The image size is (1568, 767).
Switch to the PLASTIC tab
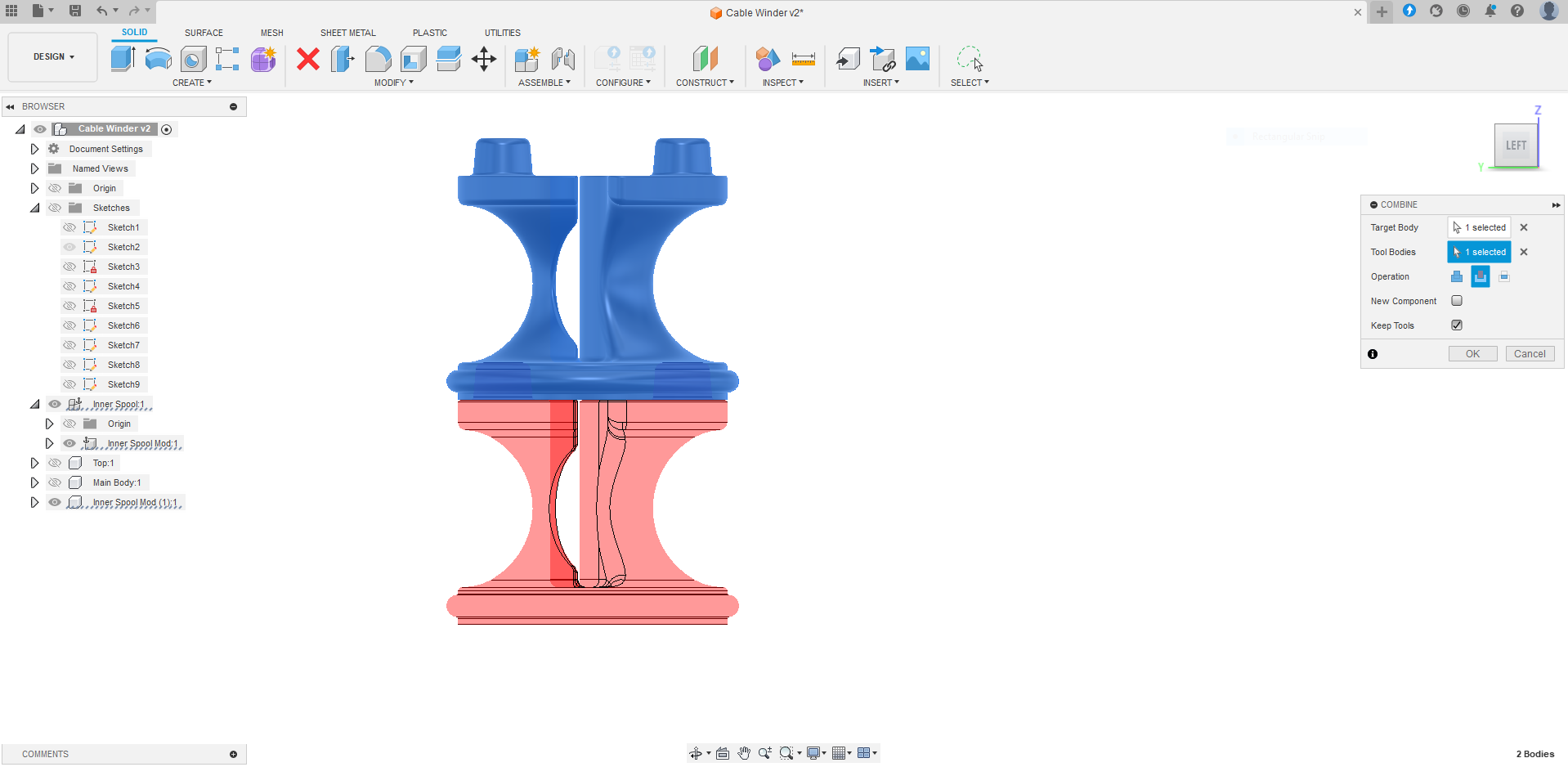coord(430,33)
